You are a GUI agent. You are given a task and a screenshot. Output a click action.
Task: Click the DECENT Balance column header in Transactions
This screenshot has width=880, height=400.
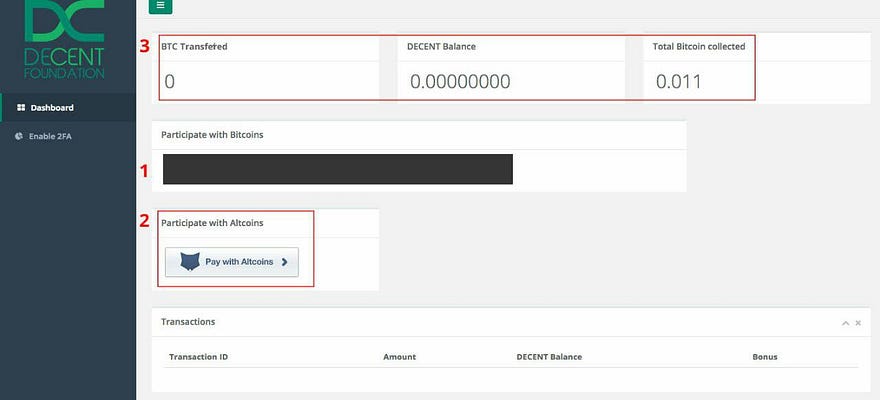click(549, 357)
